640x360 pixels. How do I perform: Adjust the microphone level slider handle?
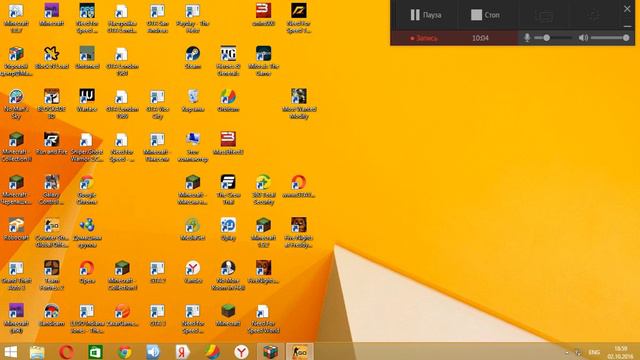[x=547, y=38]
